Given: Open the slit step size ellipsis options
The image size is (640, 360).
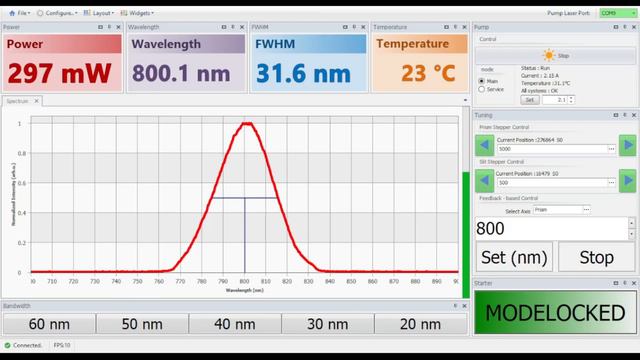Looking at the screenshot, I should pos(611,183).
